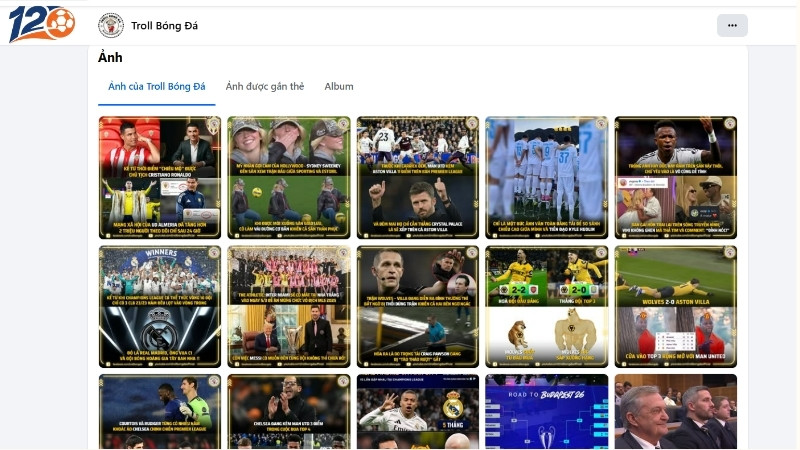Open the players in white shirts wall photo
The image size is (800, 450).
pos(547,178)
